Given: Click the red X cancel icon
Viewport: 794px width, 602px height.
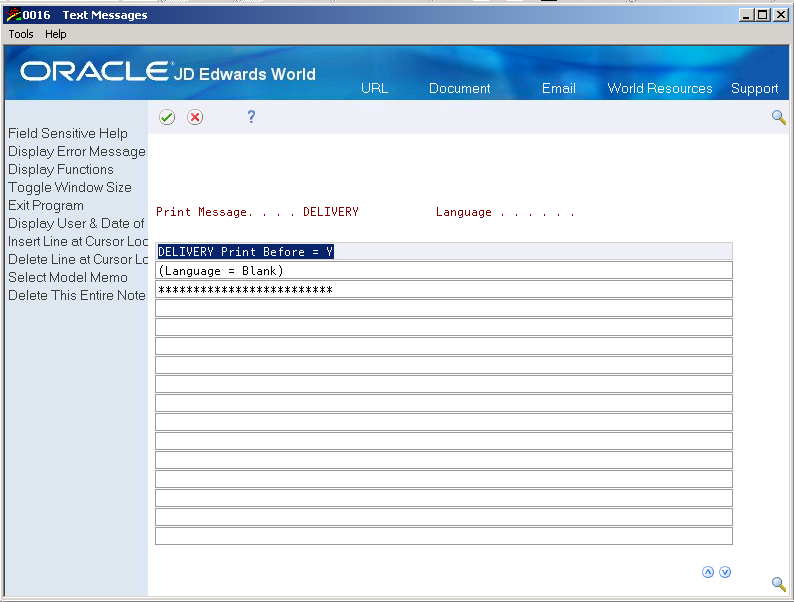Looking at the screenshot, I should [x=195, y=117].
